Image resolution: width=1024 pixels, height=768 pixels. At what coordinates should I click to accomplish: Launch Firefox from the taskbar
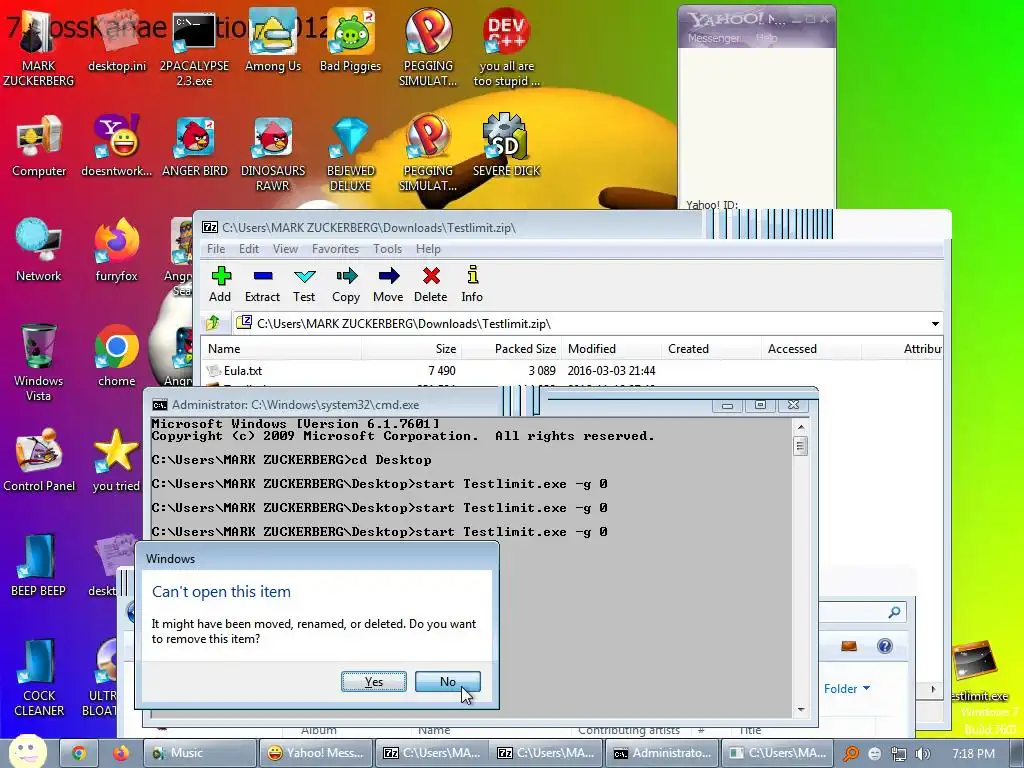tap(120, 753)
